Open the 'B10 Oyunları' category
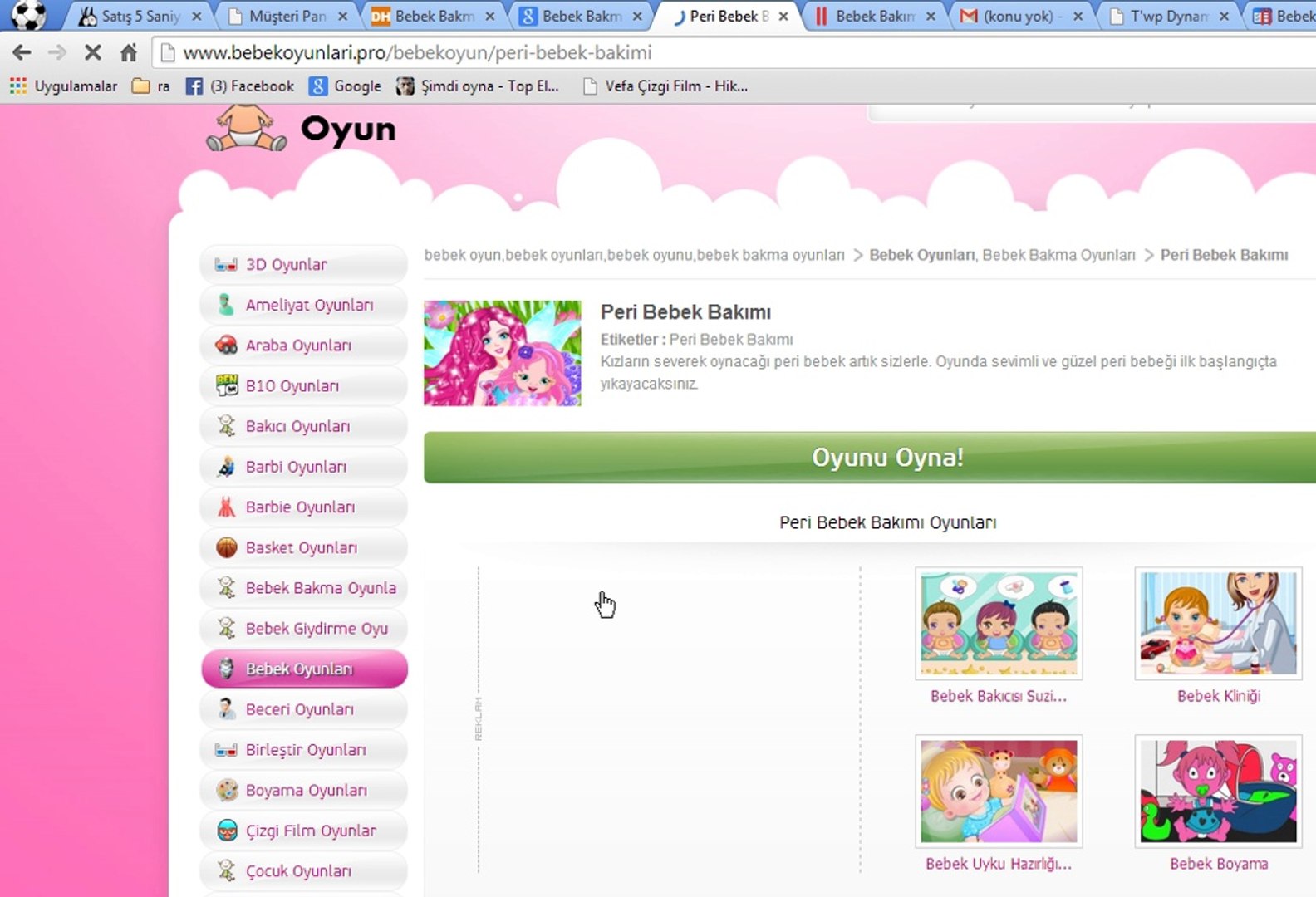The width and height of the screenshot is (1316, 897). point(304,386)
